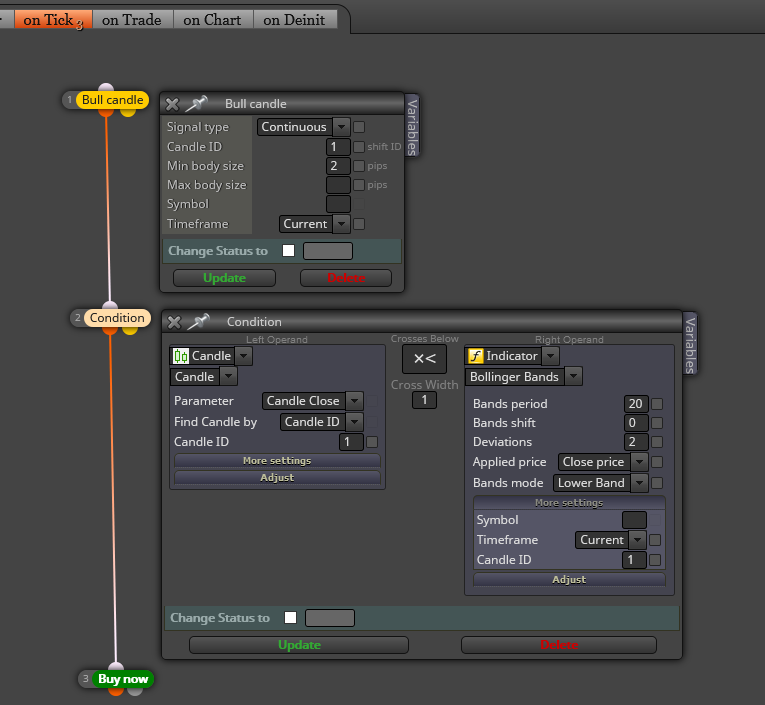
Task: Pin the Condition panel
Action: [x=199, y=322]
